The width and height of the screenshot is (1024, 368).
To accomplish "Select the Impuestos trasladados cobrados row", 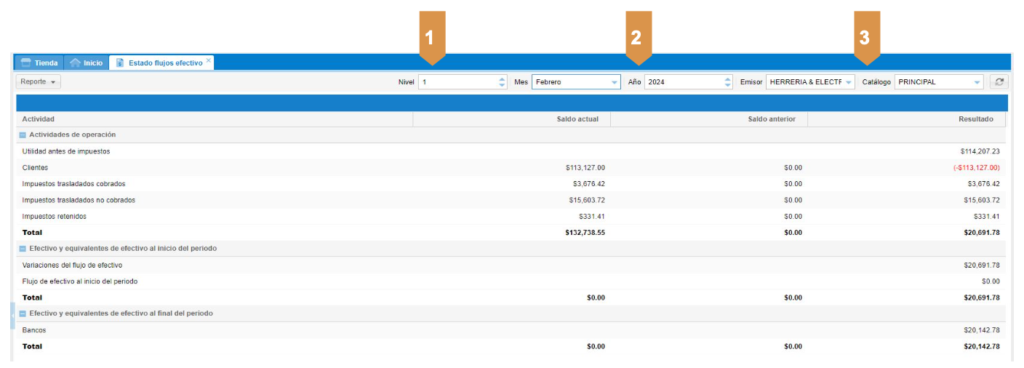I will click(511, 183).
